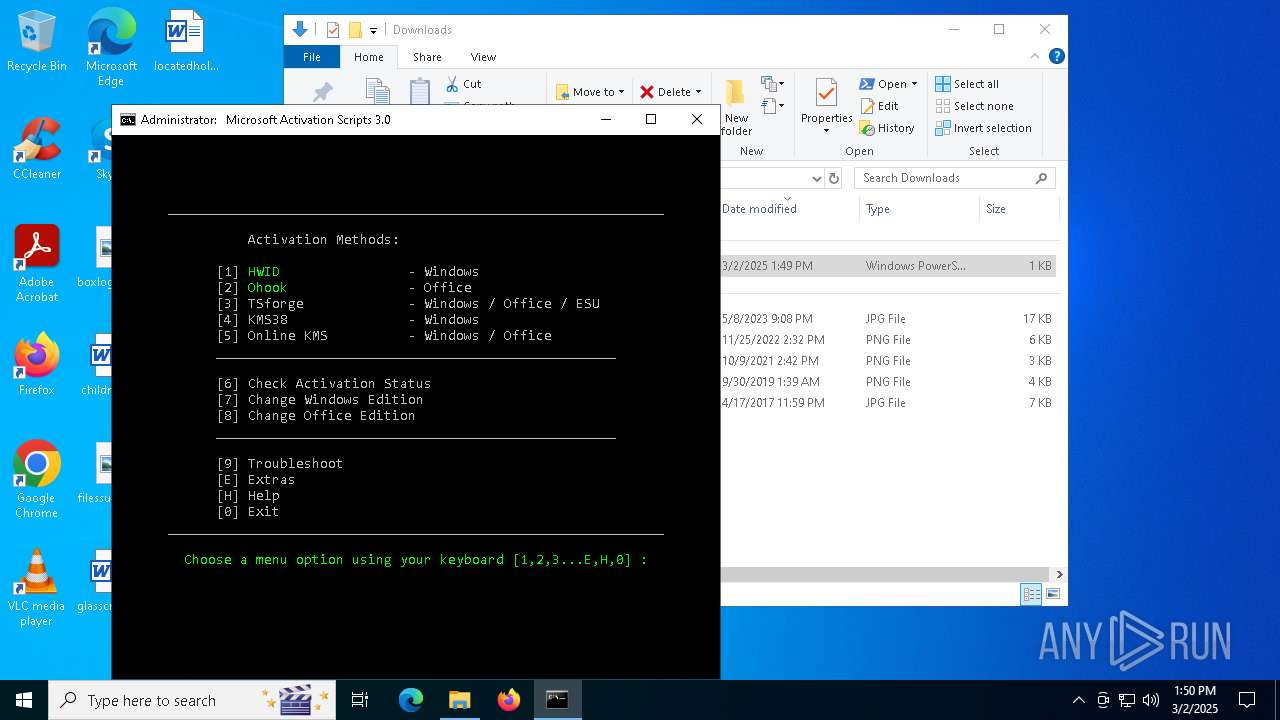Switch to large icons view in Explorer

pyautogui.click(x=1052, y=594)
